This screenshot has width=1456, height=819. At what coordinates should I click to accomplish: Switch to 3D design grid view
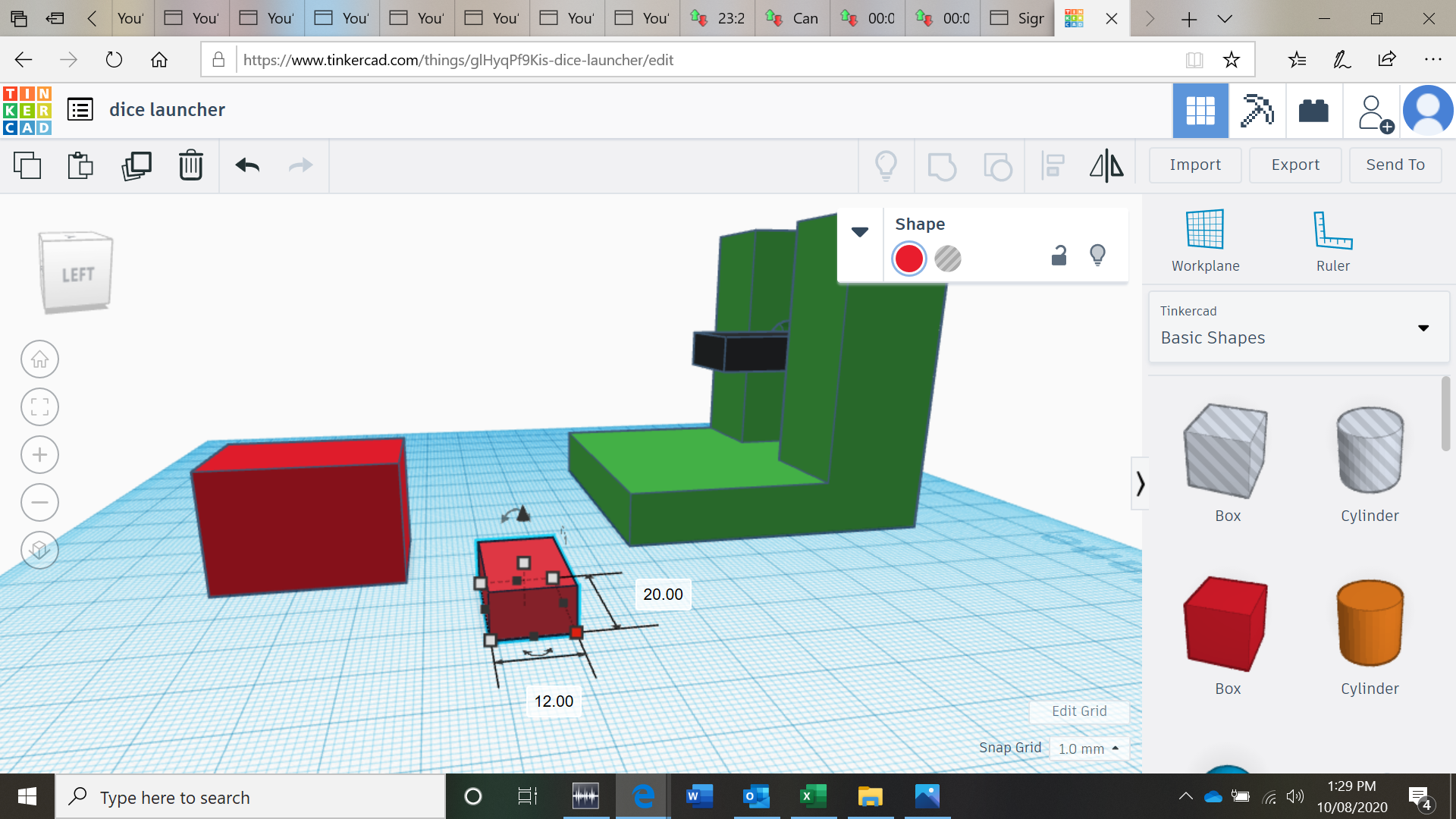(1200, 111)
